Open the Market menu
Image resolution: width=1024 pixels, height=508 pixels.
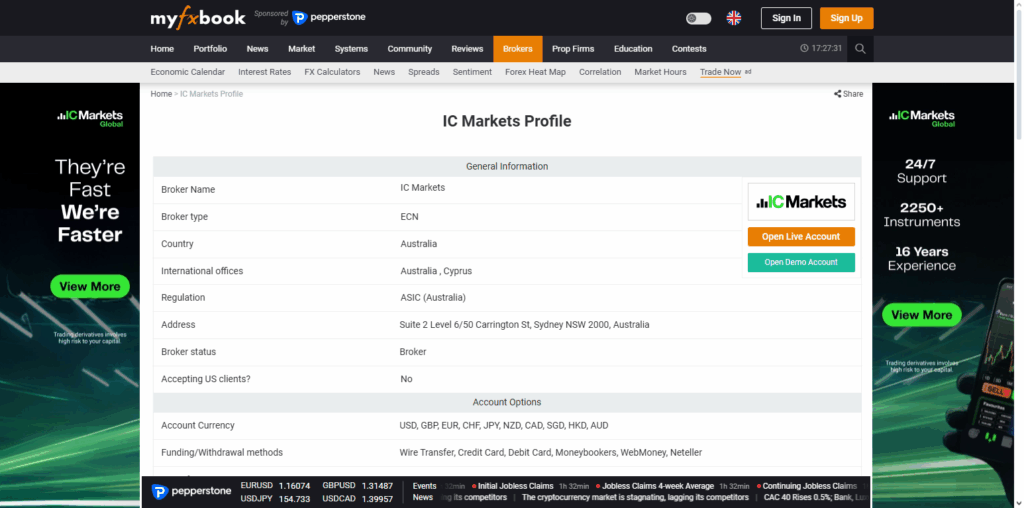pyautogui.click(x=302, y=49)
